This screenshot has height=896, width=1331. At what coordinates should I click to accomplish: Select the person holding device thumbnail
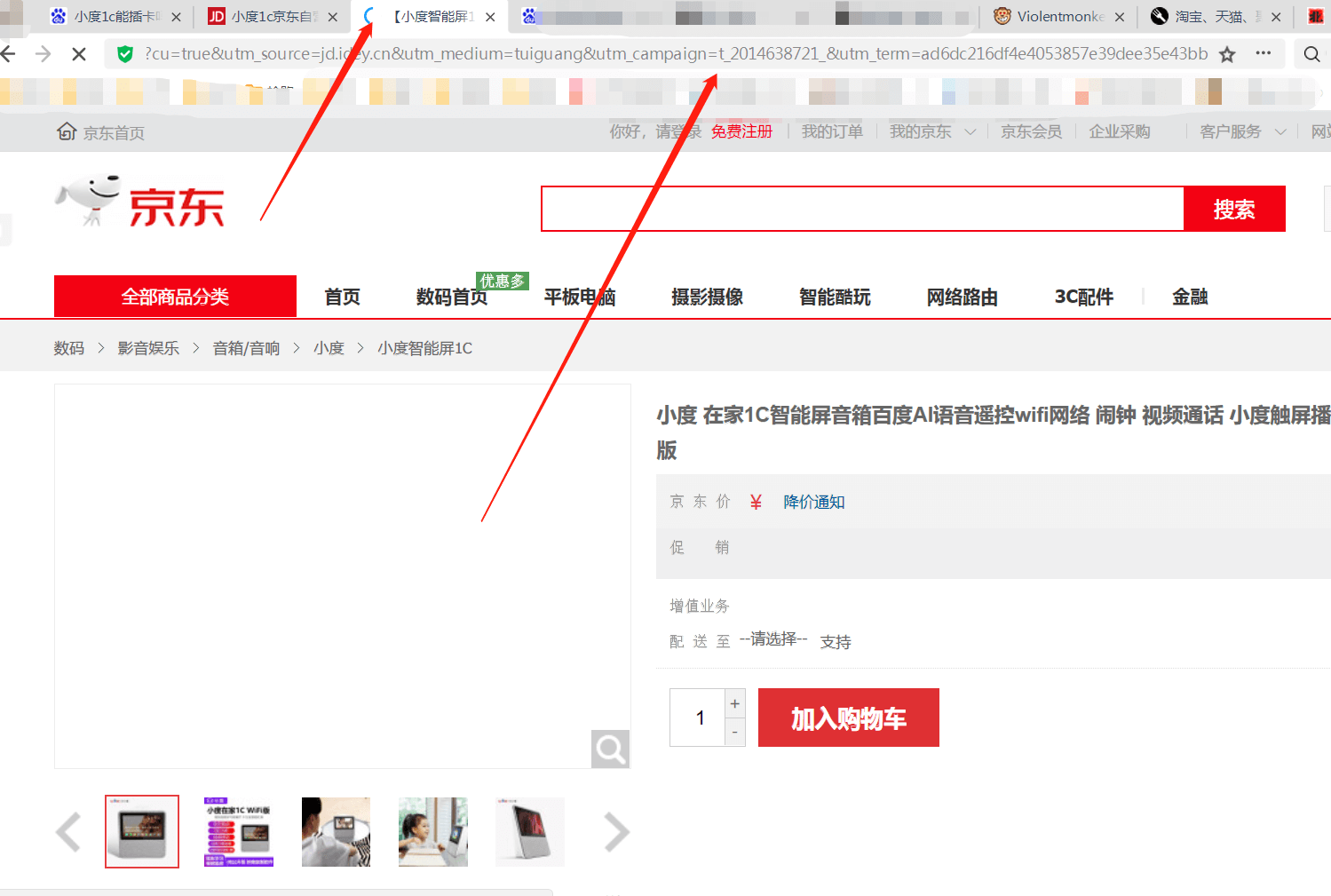point(336,831)
